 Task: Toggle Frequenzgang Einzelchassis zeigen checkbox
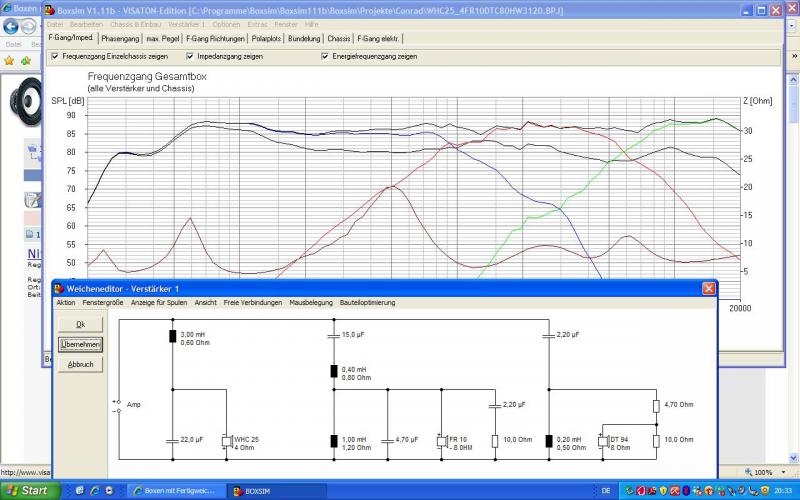tap(55, 57)
